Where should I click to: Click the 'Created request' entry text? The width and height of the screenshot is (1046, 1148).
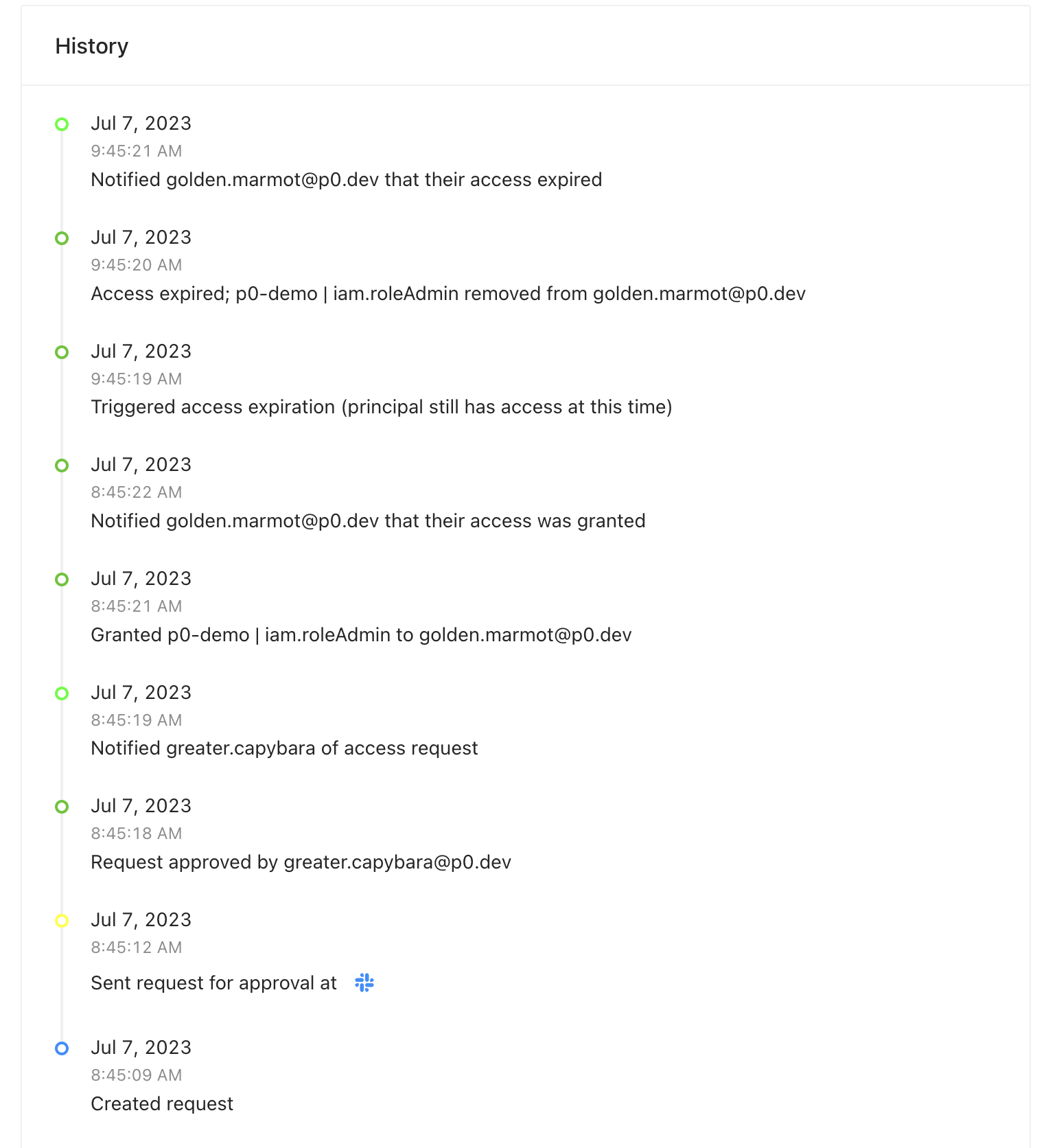pos(162,1104)
